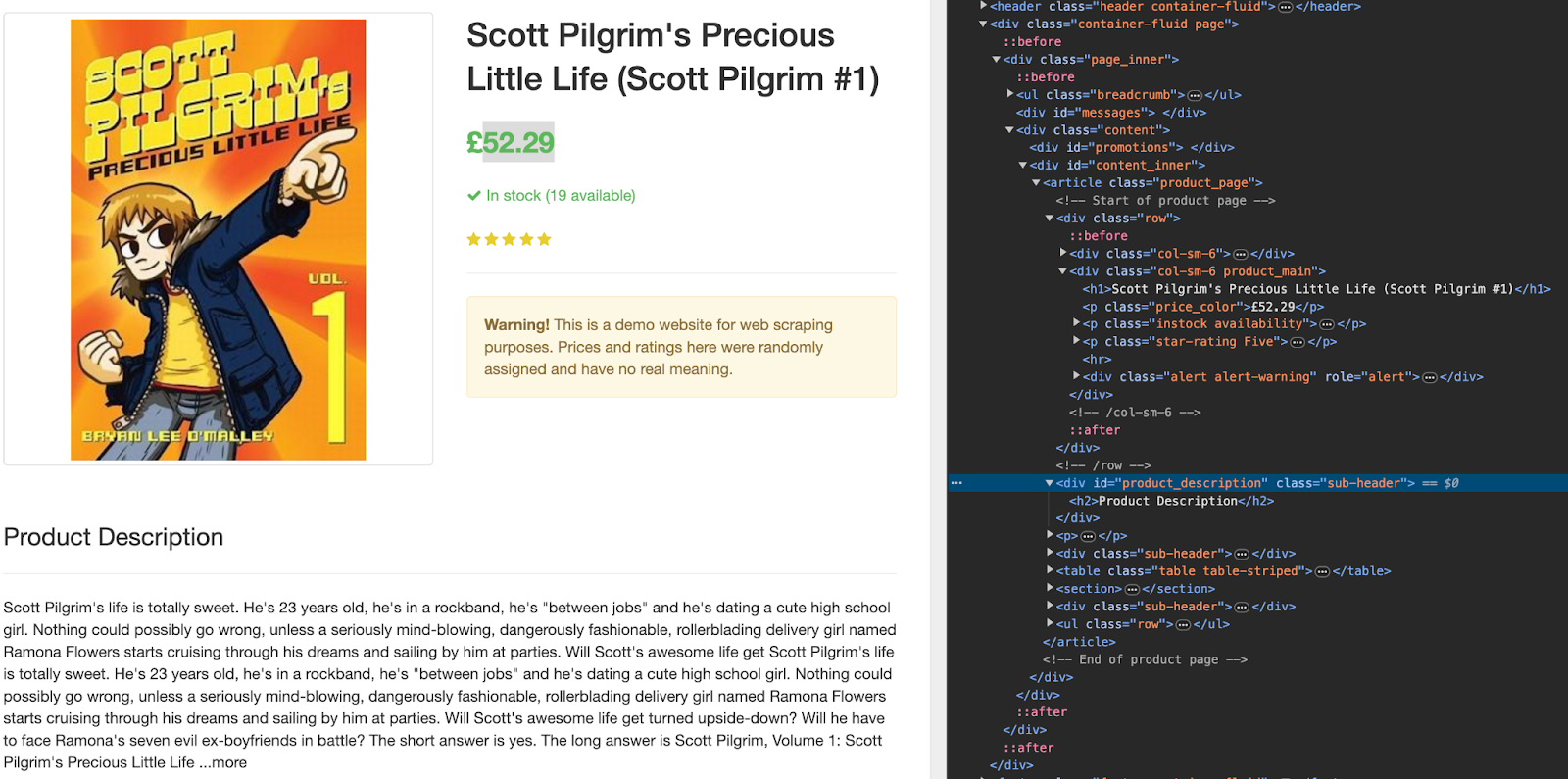1568x779 pixels.
Task: Click the ellipsis in the table table-striped node
Action: pyautogui.click(x=1322, y=571)
